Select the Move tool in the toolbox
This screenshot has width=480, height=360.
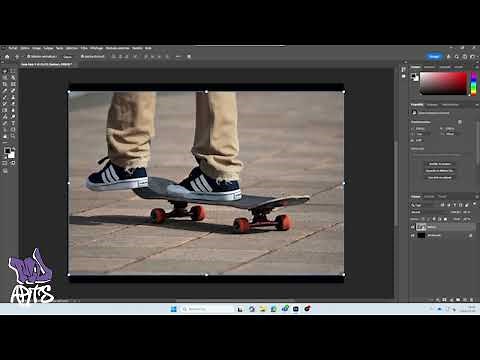[5, 71]
